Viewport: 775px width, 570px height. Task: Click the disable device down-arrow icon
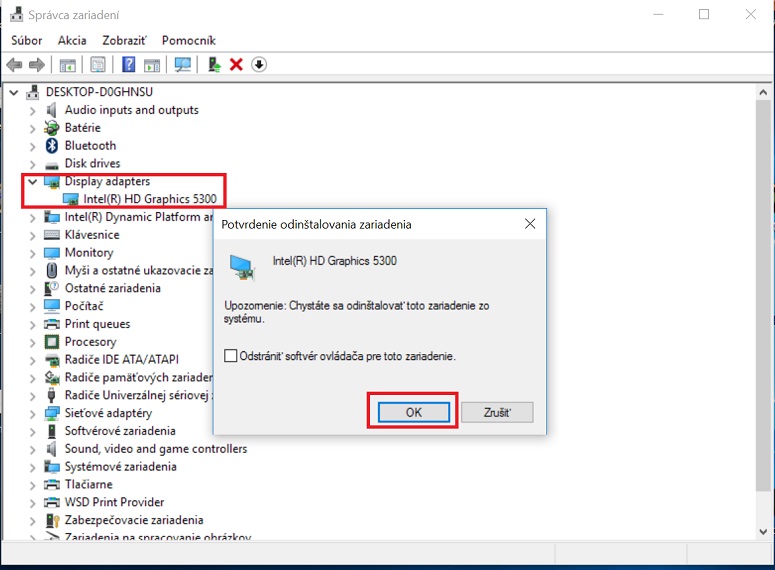coord(259,65)
